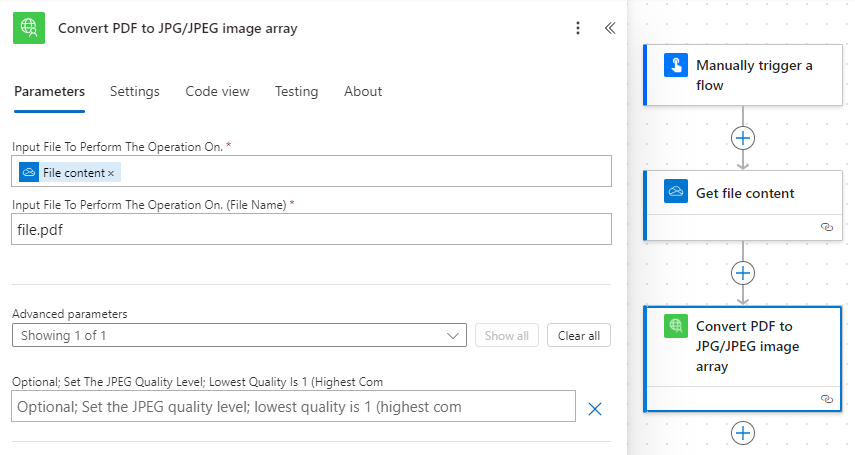Click the link icon on Convert PDF card
This screenshot has height=455, width=855.
pyautogui.click(x=827, y=399)
